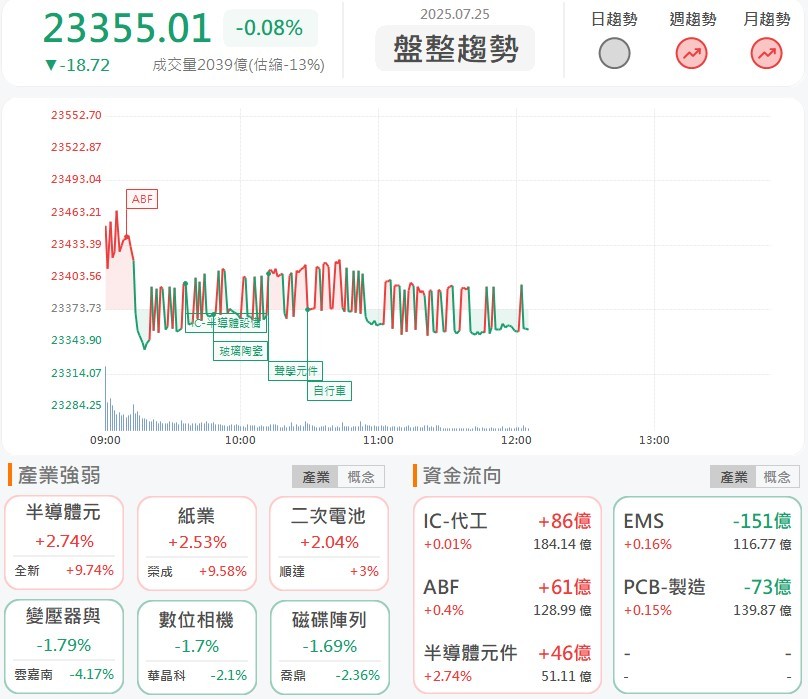Click the 全新 +9.74% stock row
The width and height of the screenshot is (808, 699).
tap(64, 570)
